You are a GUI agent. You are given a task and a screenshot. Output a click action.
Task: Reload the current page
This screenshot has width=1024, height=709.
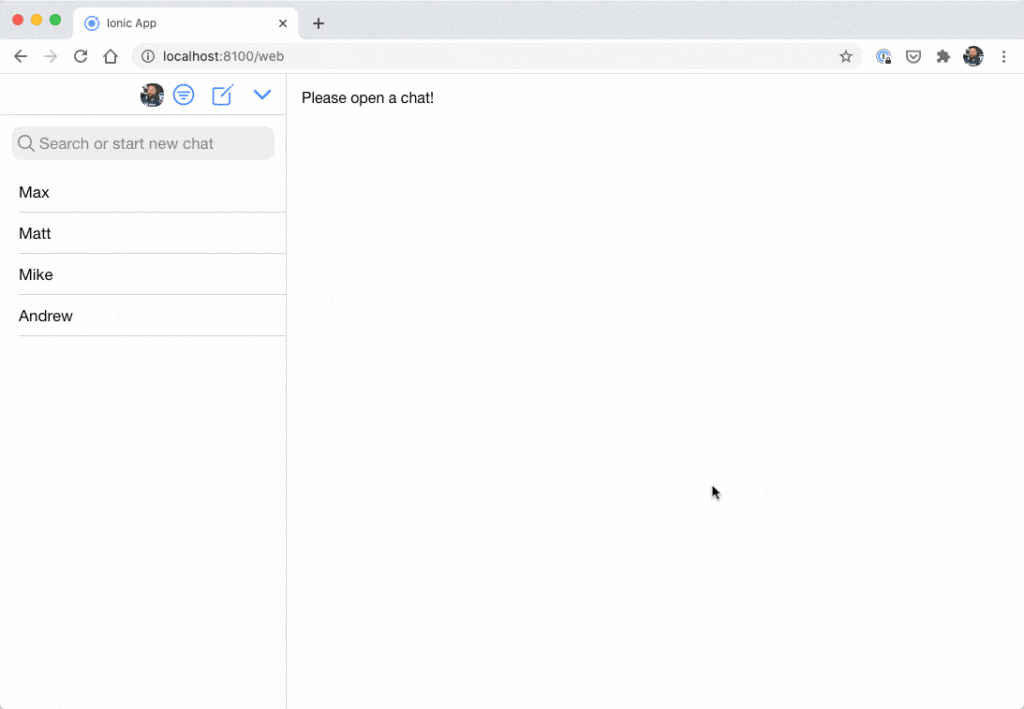coord(80,57)
